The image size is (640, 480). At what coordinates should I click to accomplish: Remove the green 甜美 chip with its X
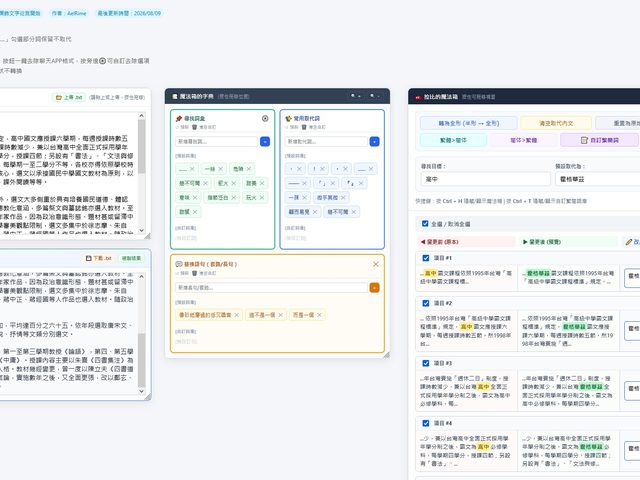coord(262,183)
